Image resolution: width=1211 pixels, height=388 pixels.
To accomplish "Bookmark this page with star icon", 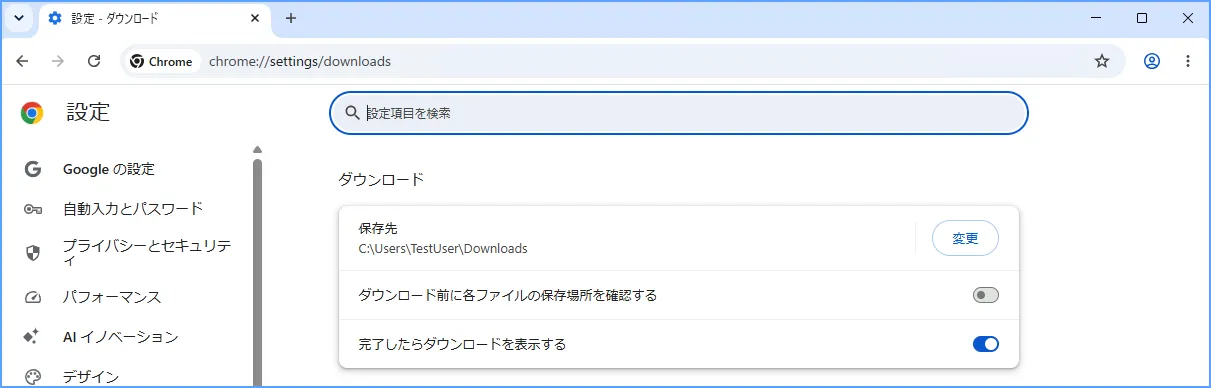I will click(1102, 61).
